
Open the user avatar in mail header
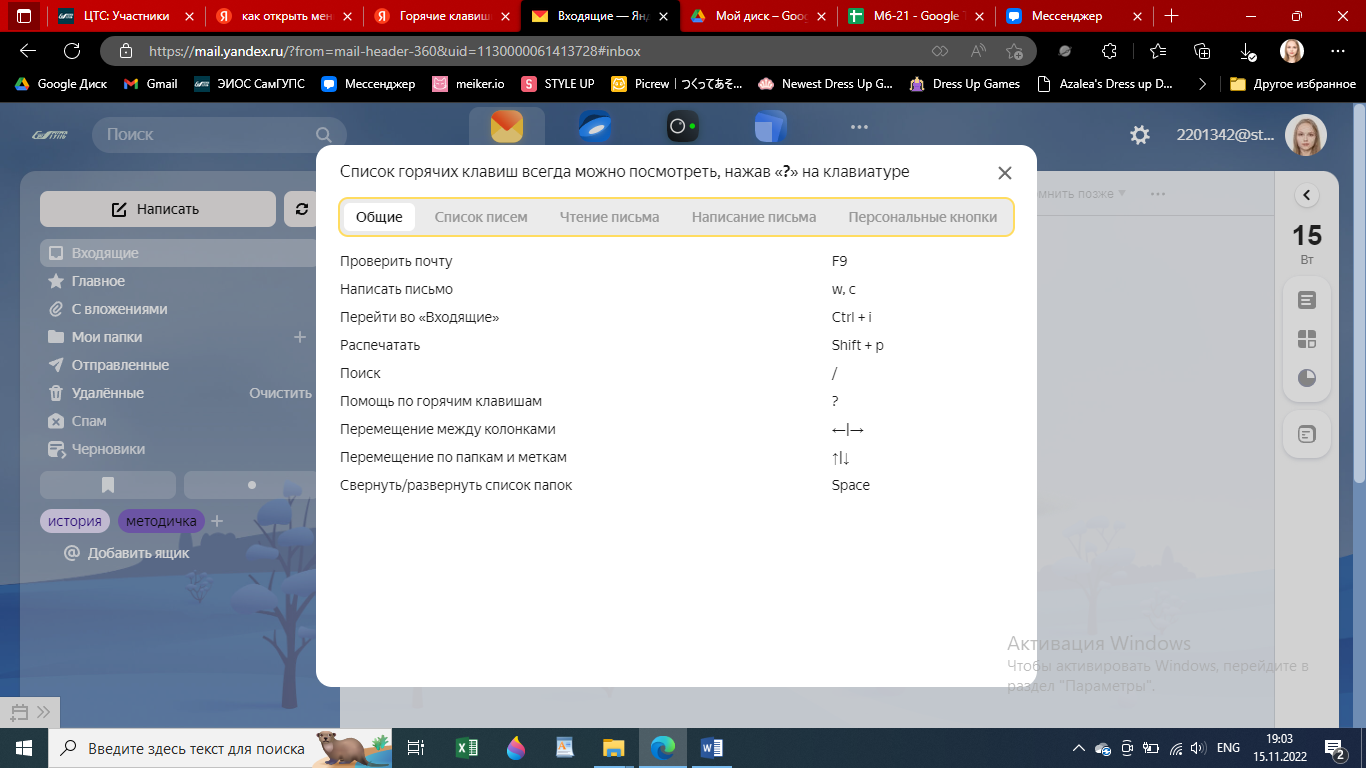tap(1306, 135)
